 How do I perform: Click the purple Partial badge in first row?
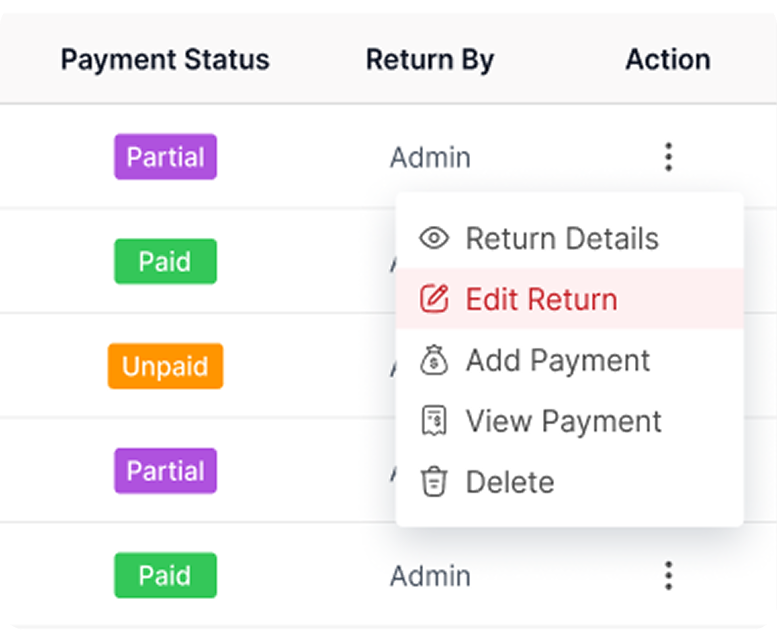(165, 157)
